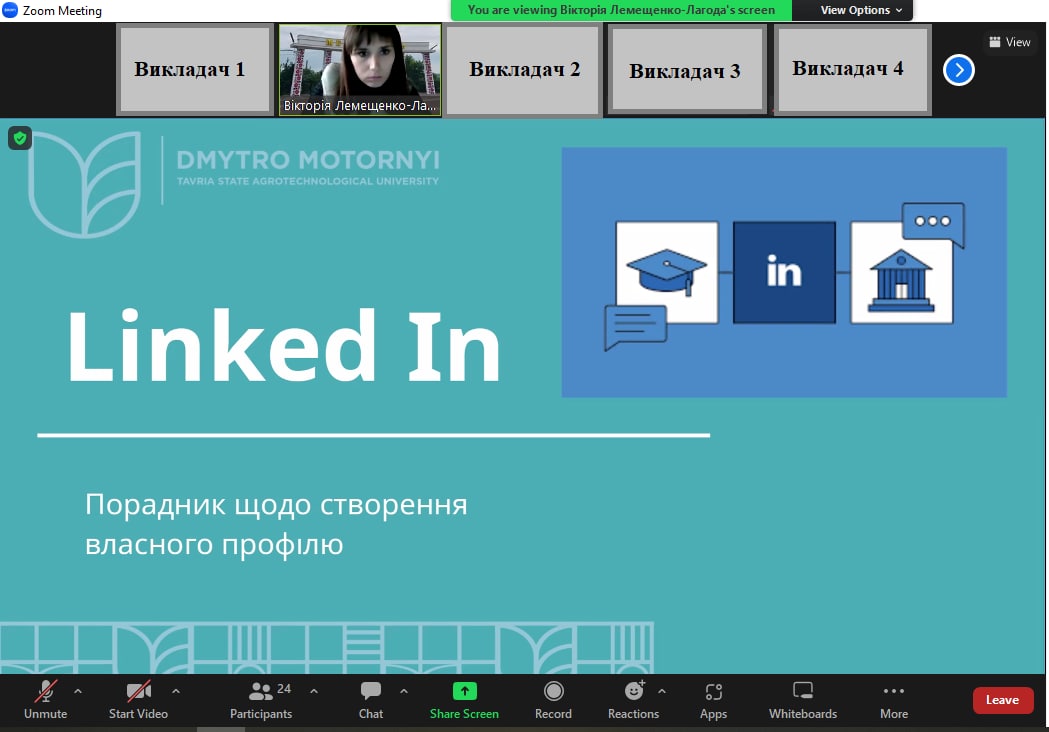The image size is (1049, 732).
Task: Expand Chat options chevron
Action: coord(403,691)
